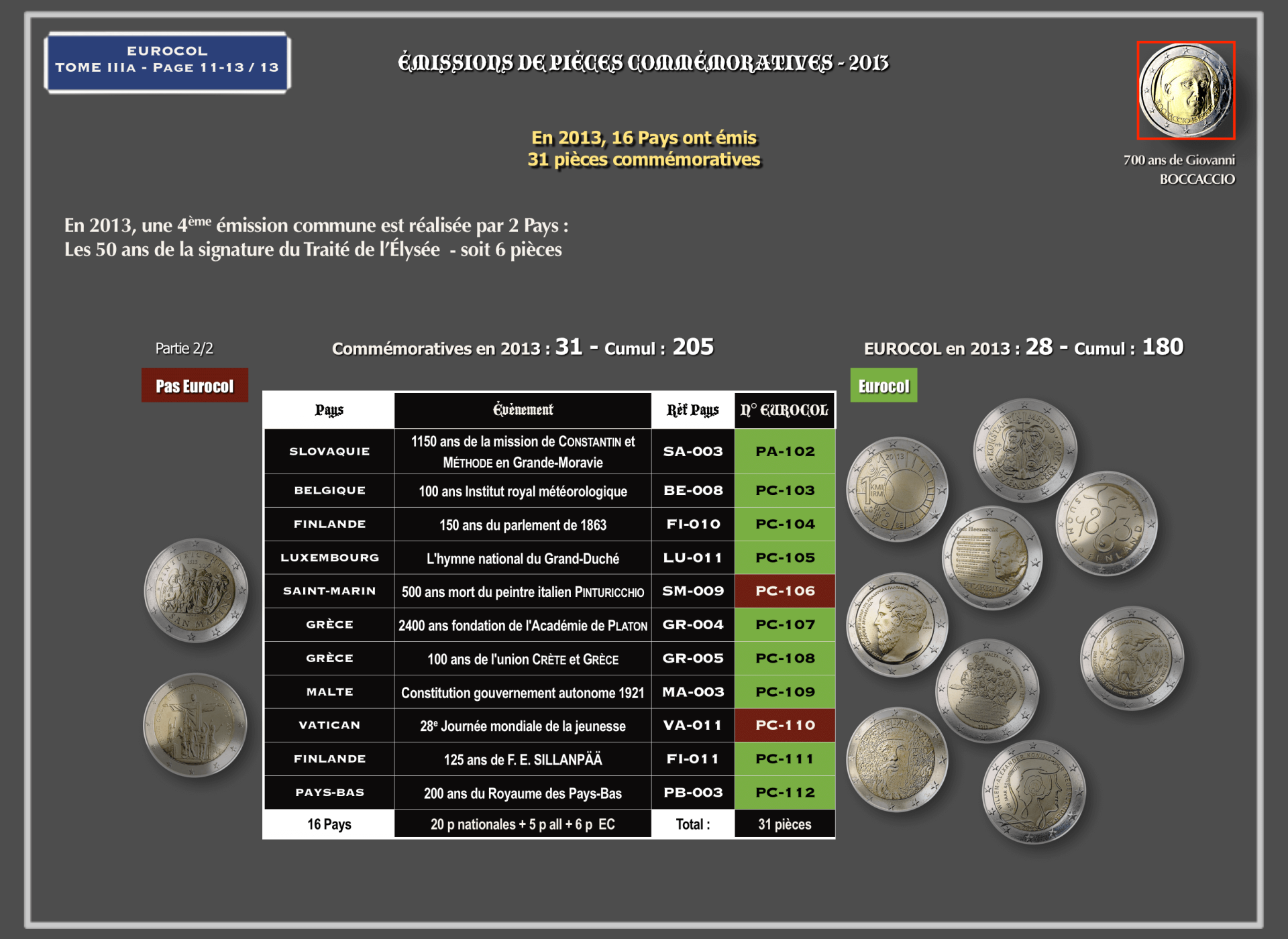Click the Boccaccio coin image in red frame
This screenshot has width=1288, height=939.
(1186, 91)
